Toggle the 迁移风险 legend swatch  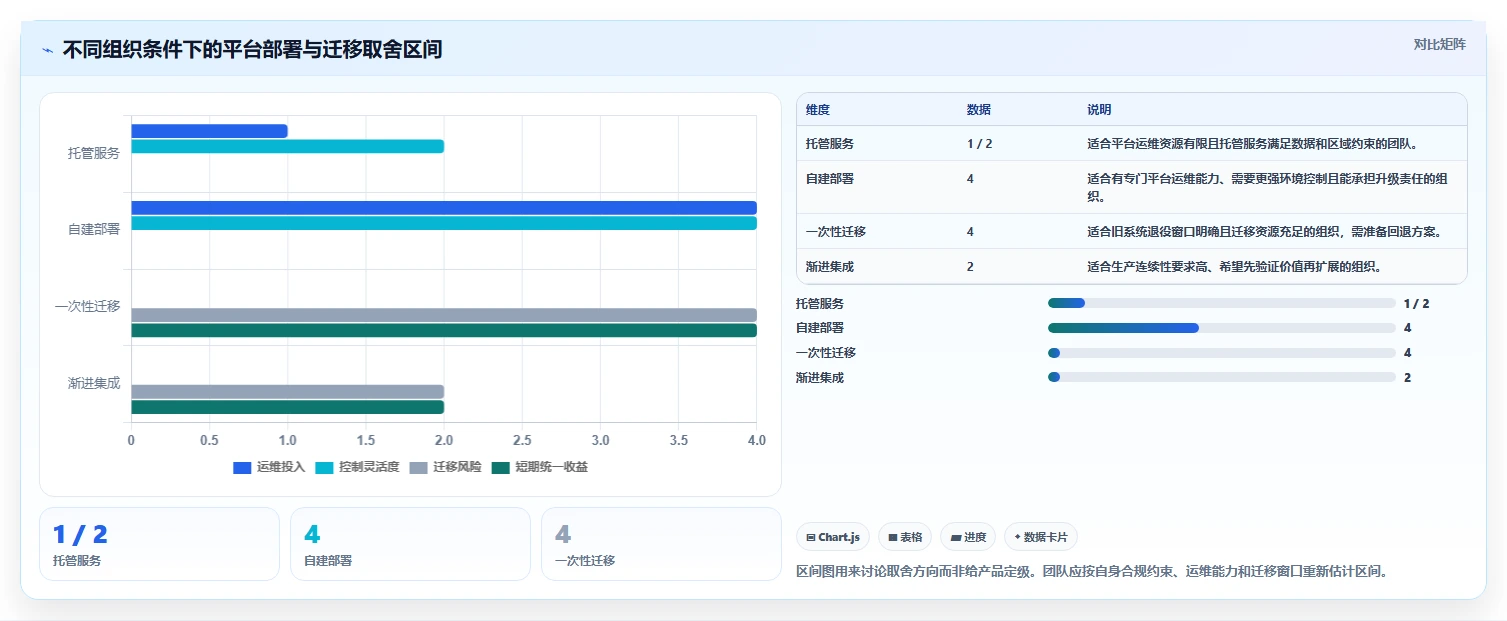click(418, 467)
